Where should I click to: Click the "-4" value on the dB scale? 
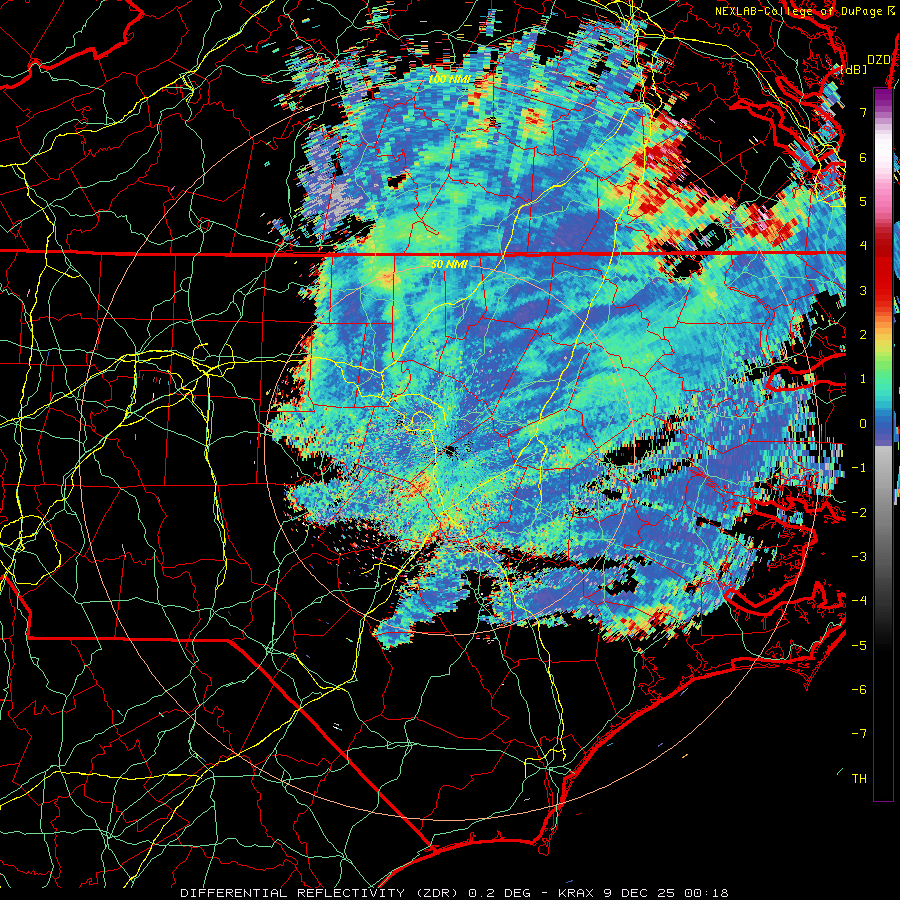coord(859,601)
